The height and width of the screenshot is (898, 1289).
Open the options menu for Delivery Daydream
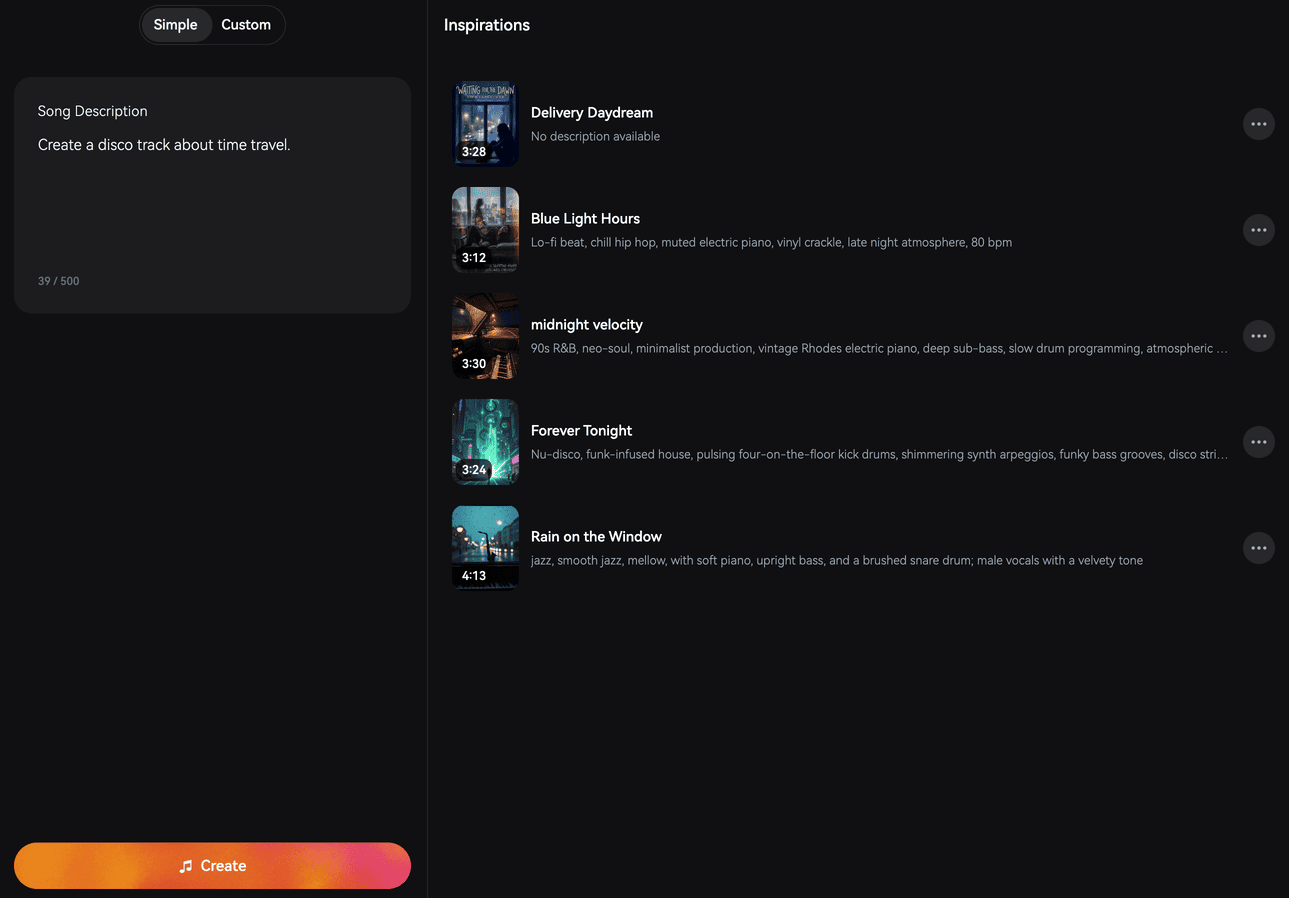[1258, 123]
